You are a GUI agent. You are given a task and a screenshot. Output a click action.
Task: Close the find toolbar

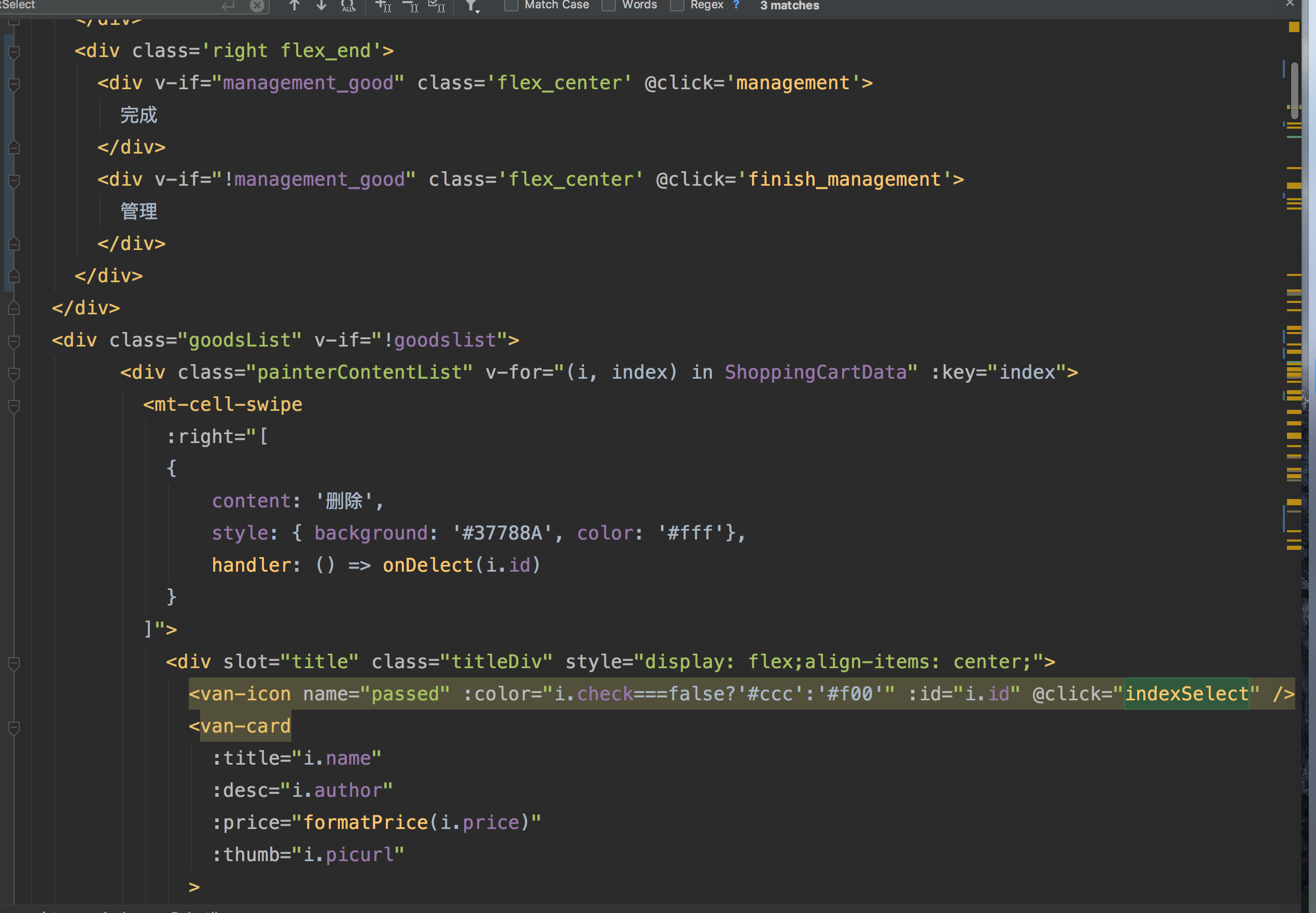1289,4
